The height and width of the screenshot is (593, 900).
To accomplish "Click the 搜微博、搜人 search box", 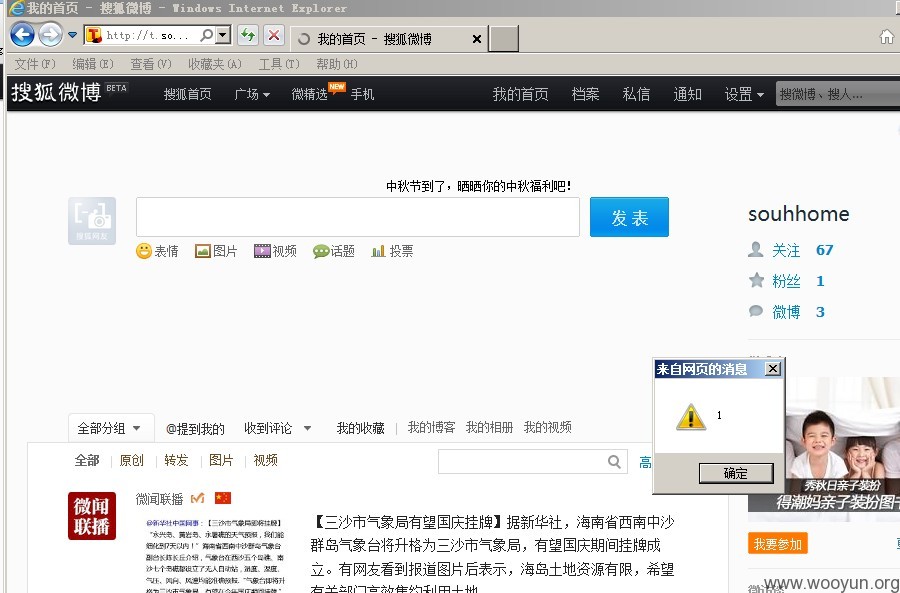I will pyautogui.click(x=837, y=94).
